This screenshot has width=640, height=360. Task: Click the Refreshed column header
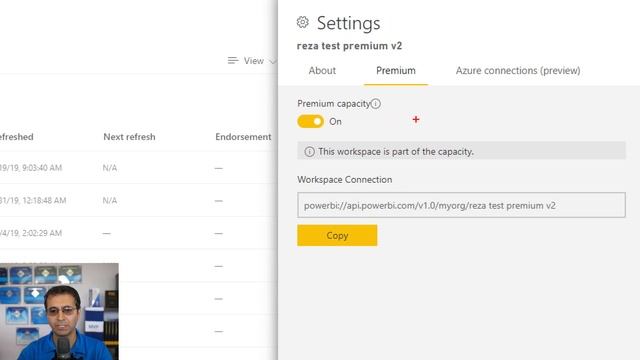tap(17, 137)
